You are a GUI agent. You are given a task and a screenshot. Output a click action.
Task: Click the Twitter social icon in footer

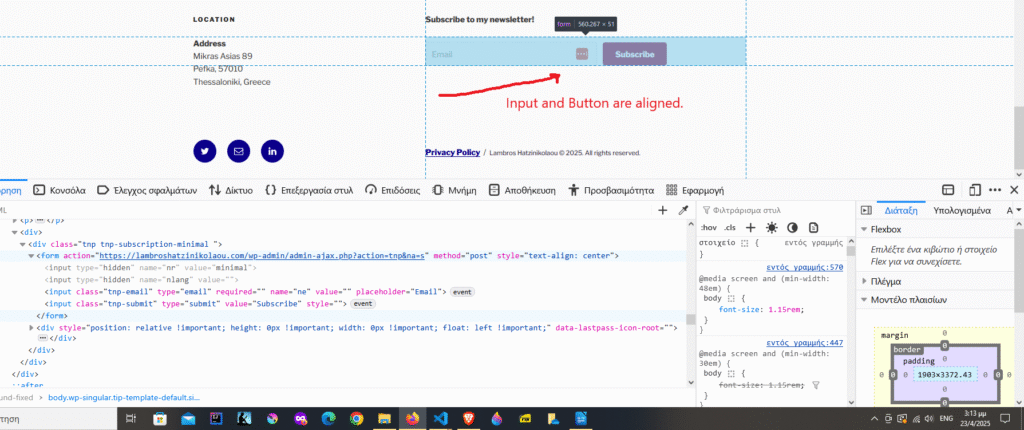click(x=205, y=151)
